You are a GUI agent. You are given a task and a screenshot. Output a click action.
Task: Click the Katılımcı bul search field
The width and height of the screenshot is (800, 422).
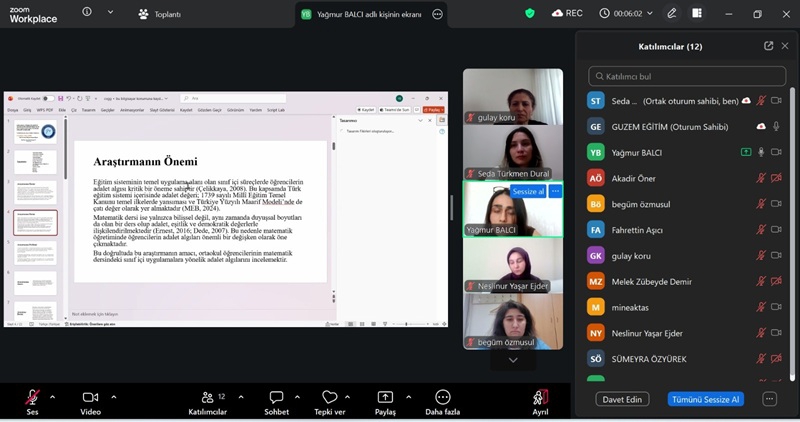(687, 76)
